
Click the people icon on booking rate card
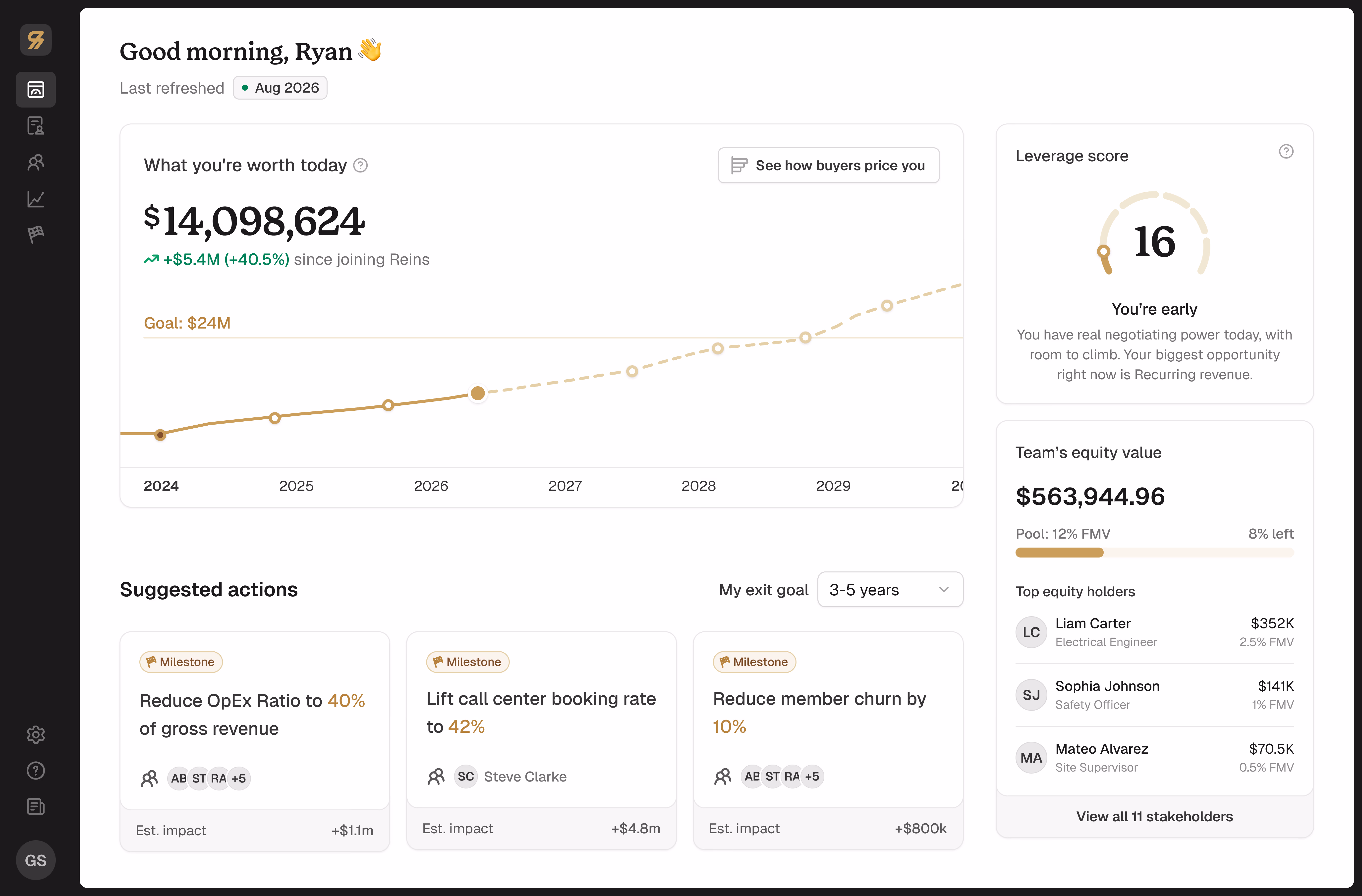pos(436,777)
